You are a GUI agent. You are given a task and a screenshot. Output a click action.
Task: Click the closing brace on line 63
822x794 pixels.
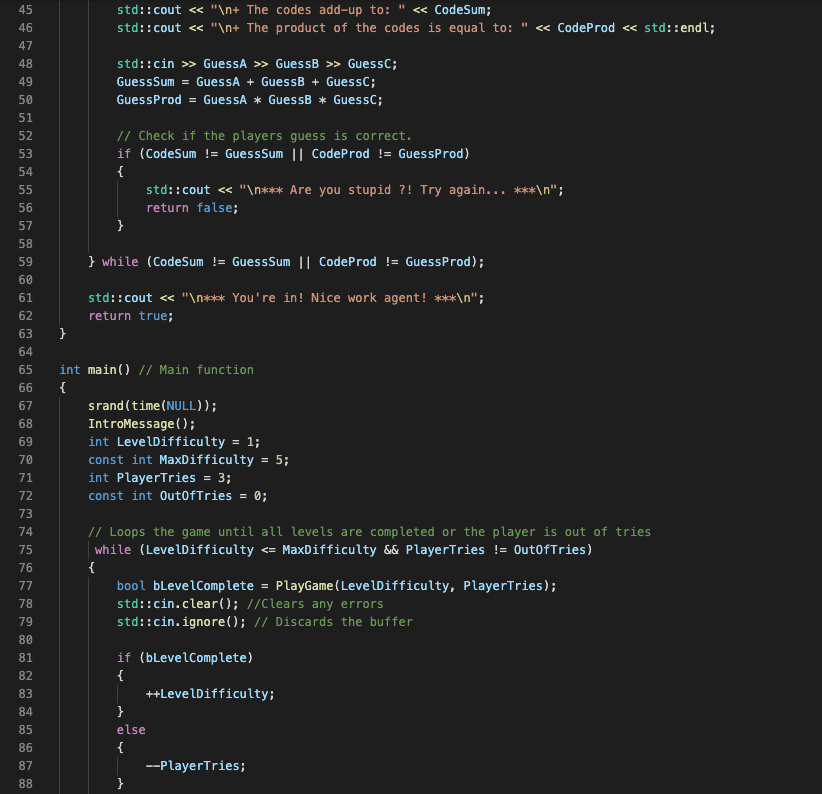point(62,334)
